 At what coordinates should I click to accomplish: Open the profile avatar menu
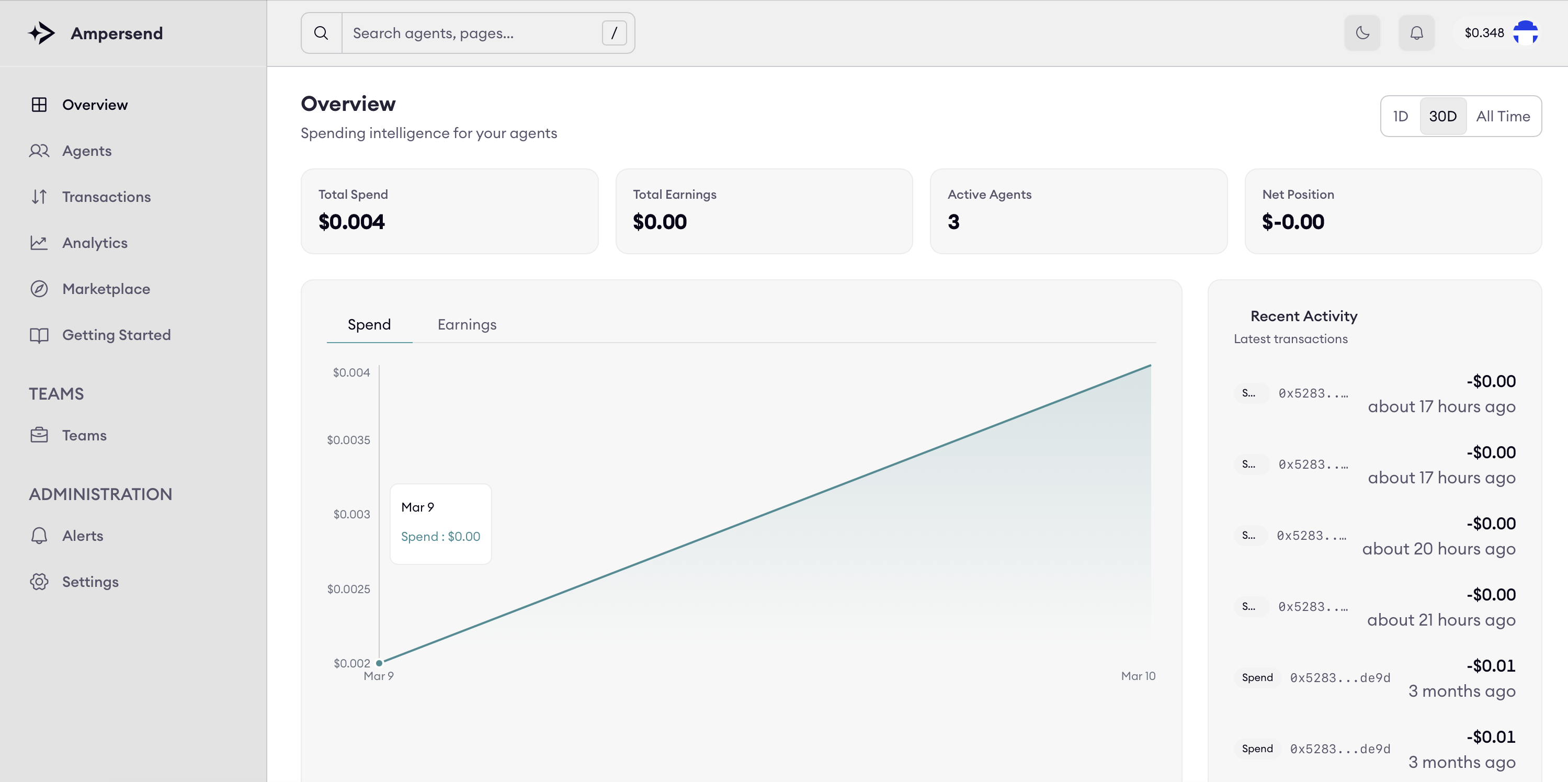[x=1527, y=33]
